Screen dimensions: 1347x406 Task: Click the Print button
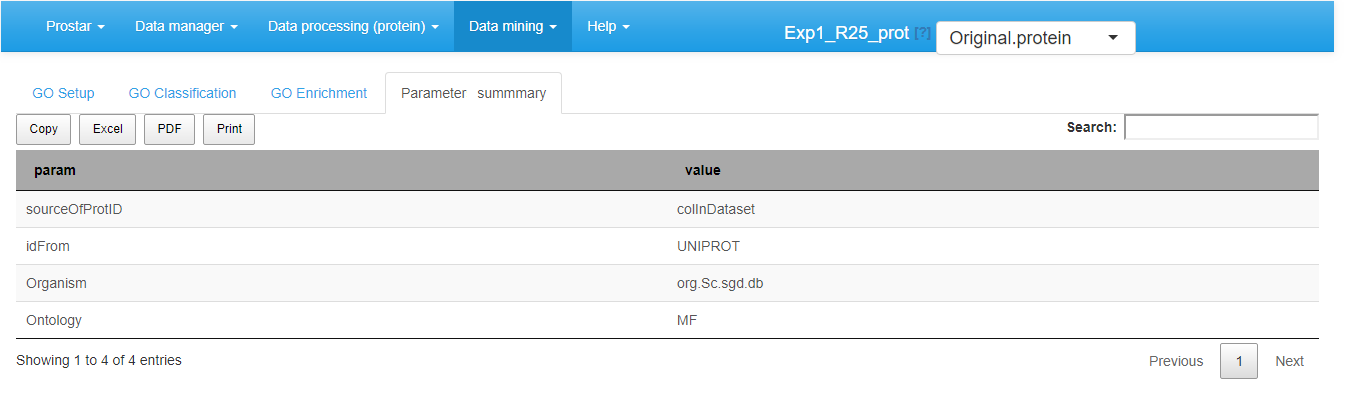point(229,129)
